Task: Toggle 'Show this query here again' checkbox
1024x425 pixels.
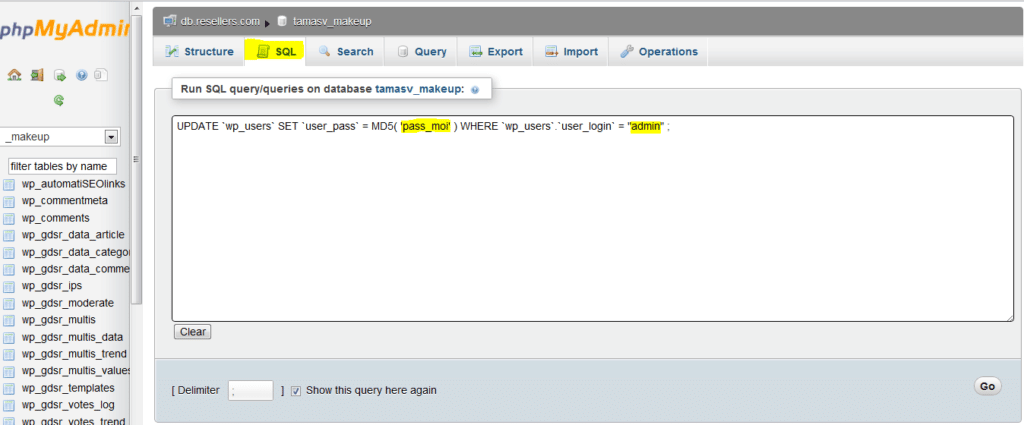Action: (x=296, y=390)
